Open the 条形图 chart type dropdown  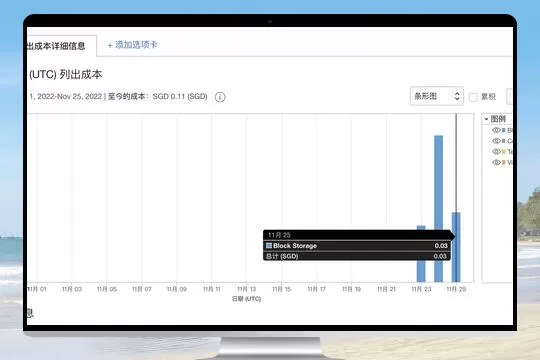pyautogui.click(x=436, y=96)
